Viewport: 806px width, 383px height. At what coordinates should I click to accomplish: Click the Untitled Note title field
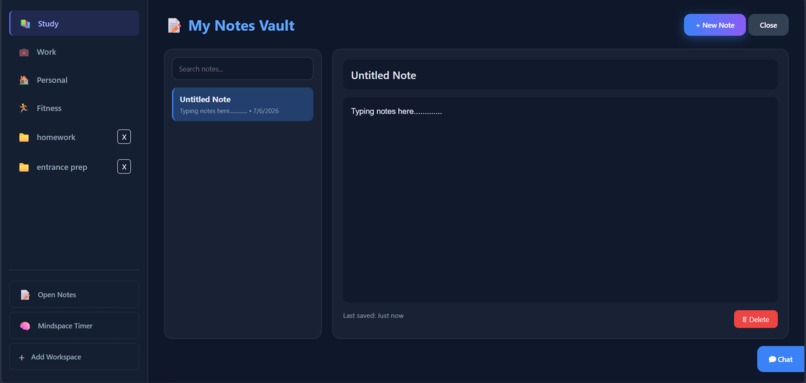(560, 75)
